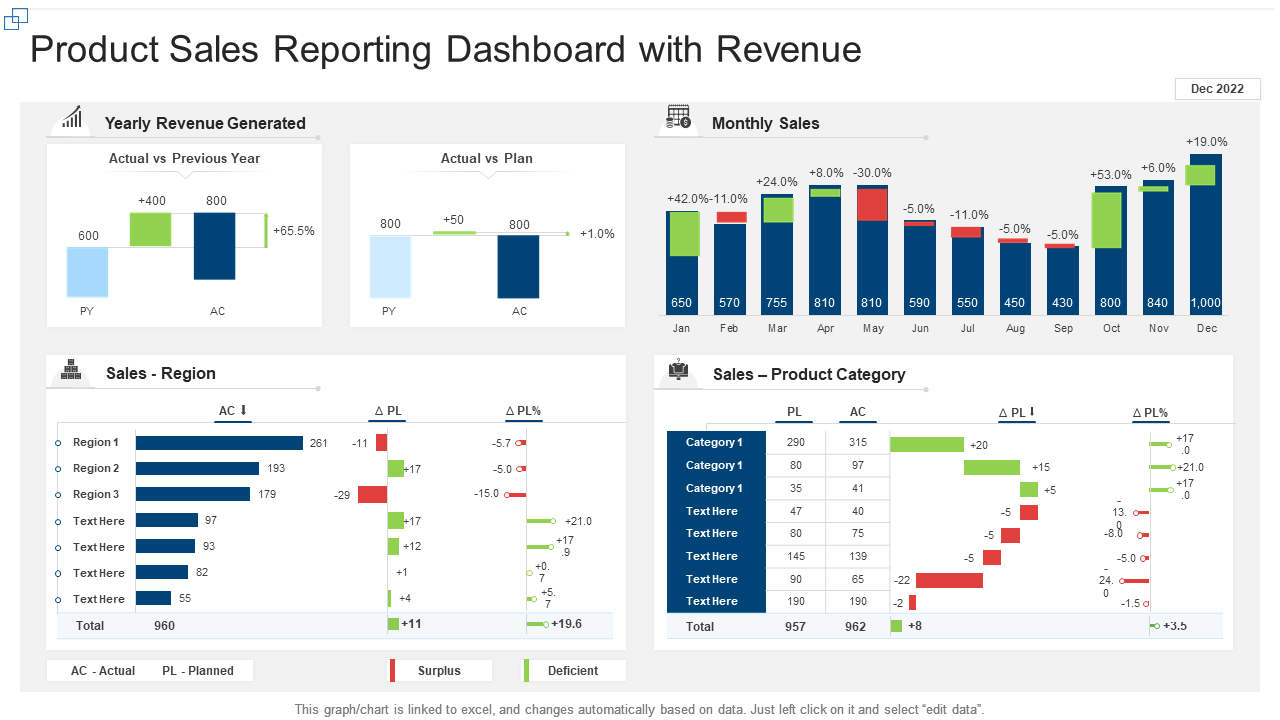Select the Dec 2022 date box

pyautogui.click(x=1217, y=89)
